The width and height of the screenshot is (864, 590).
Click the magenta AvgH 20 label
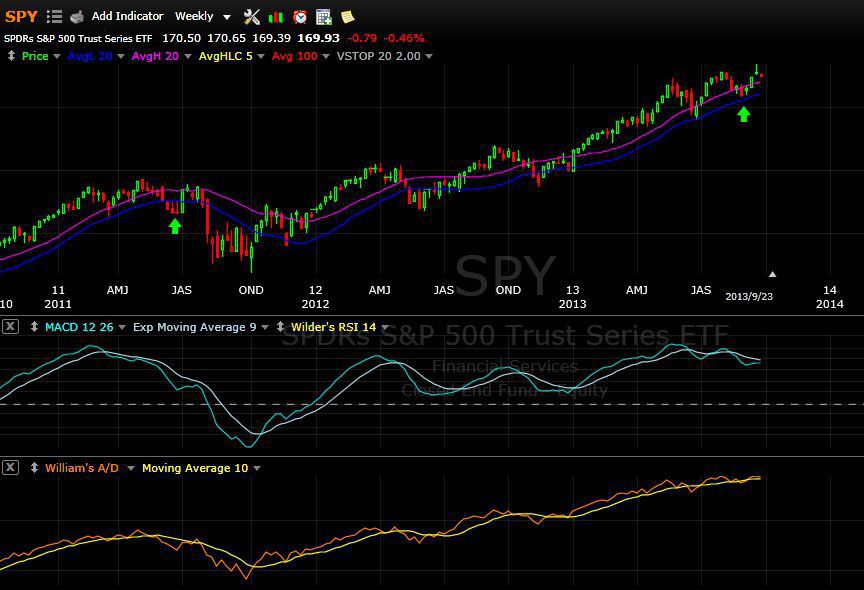point(155,56)
